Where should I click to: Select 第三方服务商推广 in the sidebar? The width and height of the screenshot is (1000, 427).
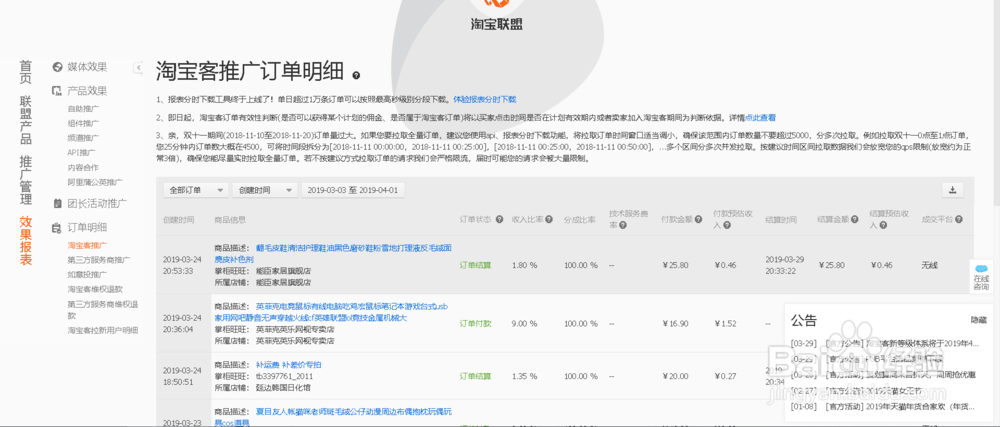[99, 260]
